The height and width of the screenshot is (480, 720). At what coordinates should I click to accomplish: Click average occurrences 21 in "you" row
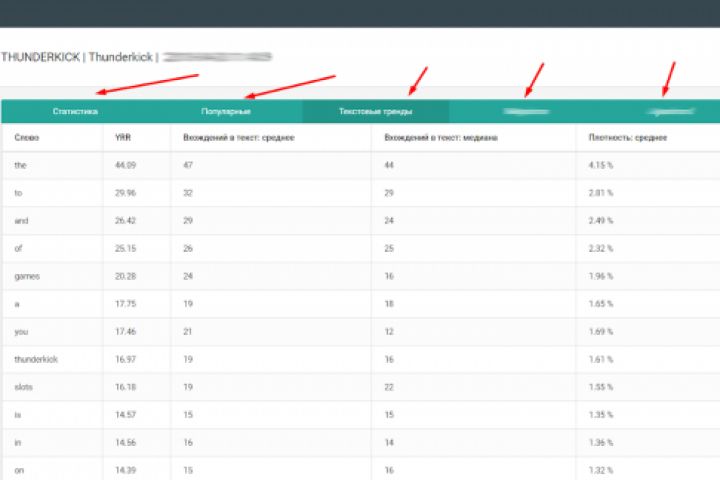point(188,332)
